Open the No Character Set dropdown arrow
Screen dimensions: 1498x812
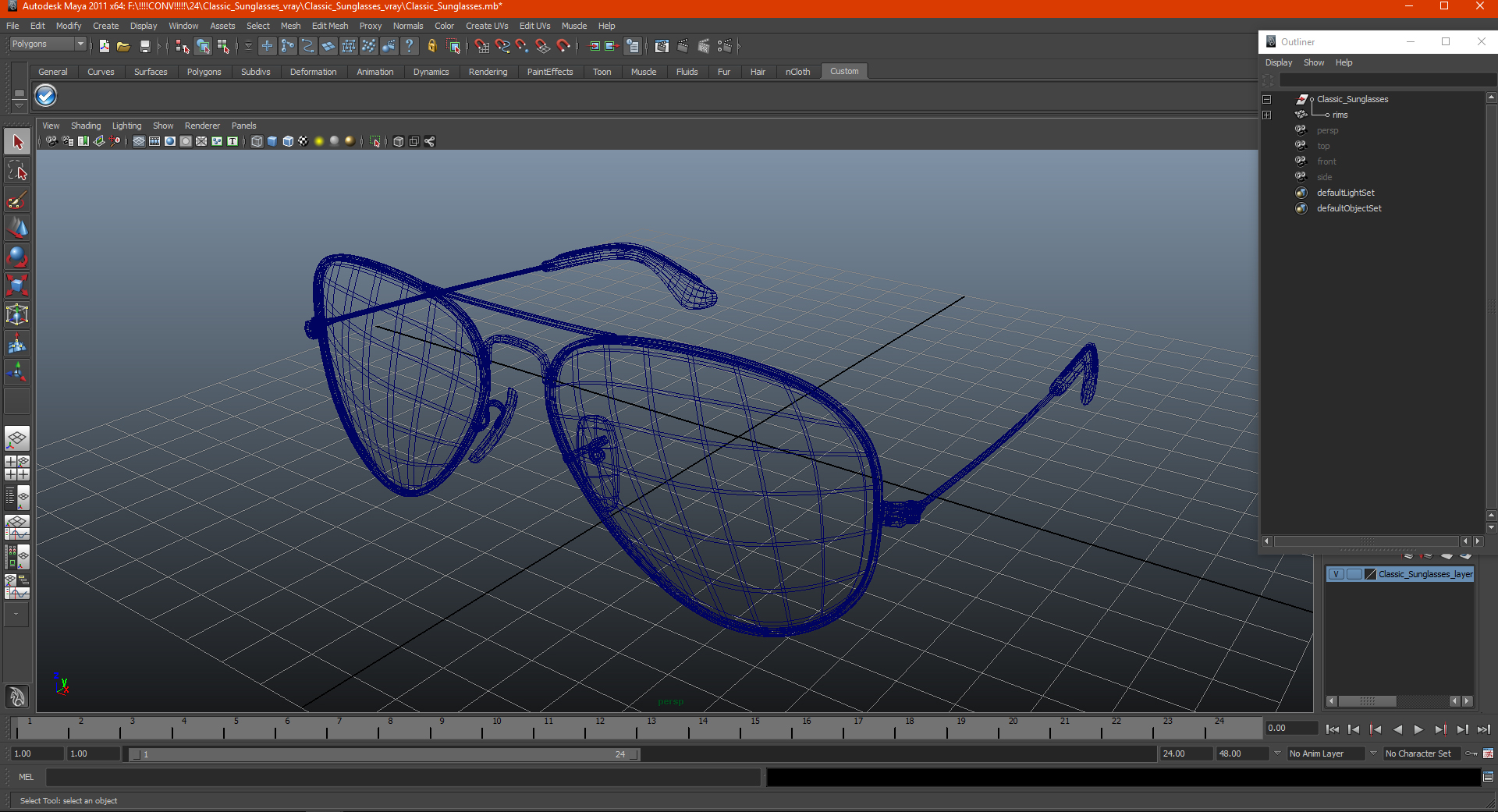[1373, 753]
